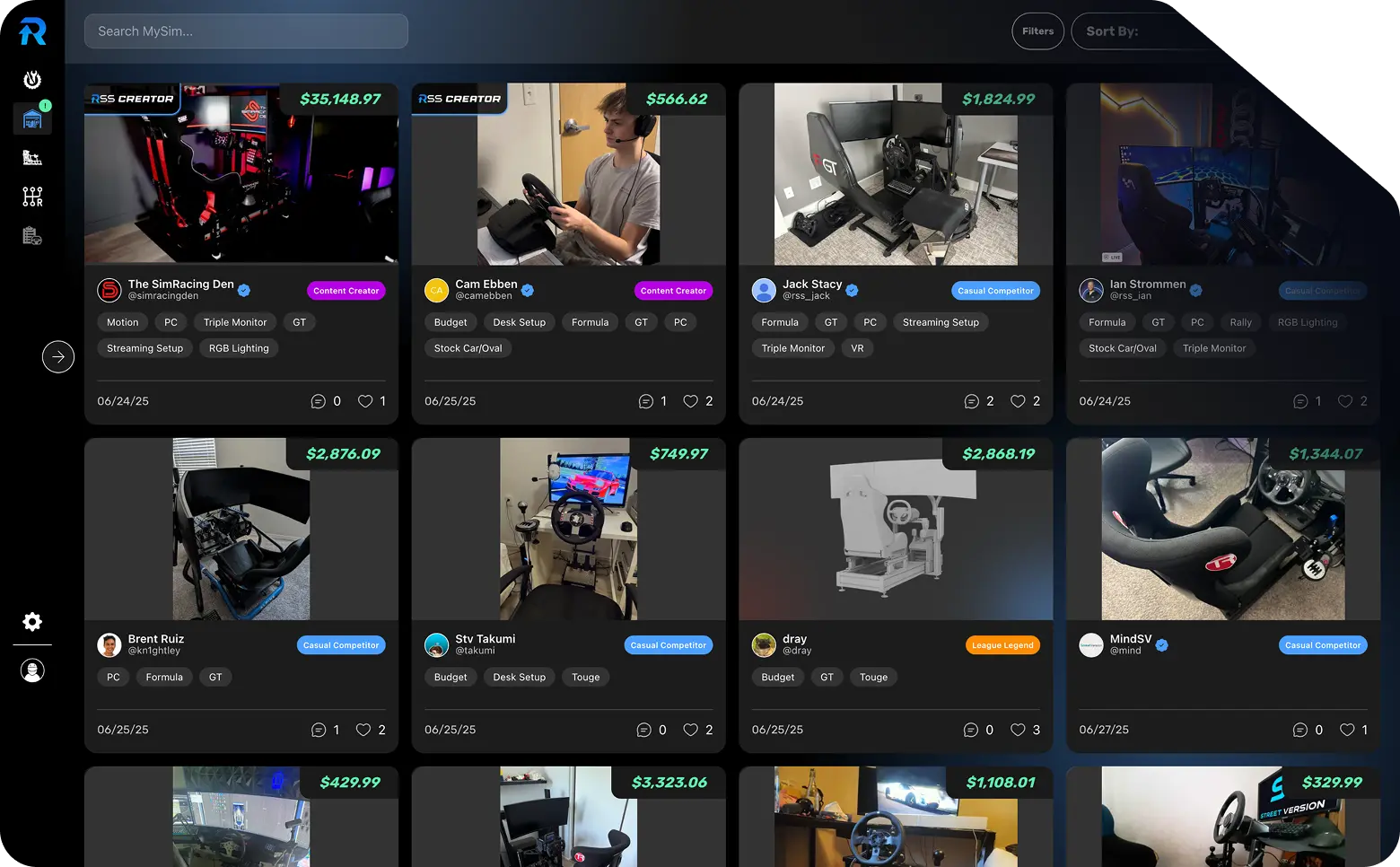Viewport: 1400px width, 867px height.
Task: Select Budget tag on dray card
Action: (x=778, y=678)
